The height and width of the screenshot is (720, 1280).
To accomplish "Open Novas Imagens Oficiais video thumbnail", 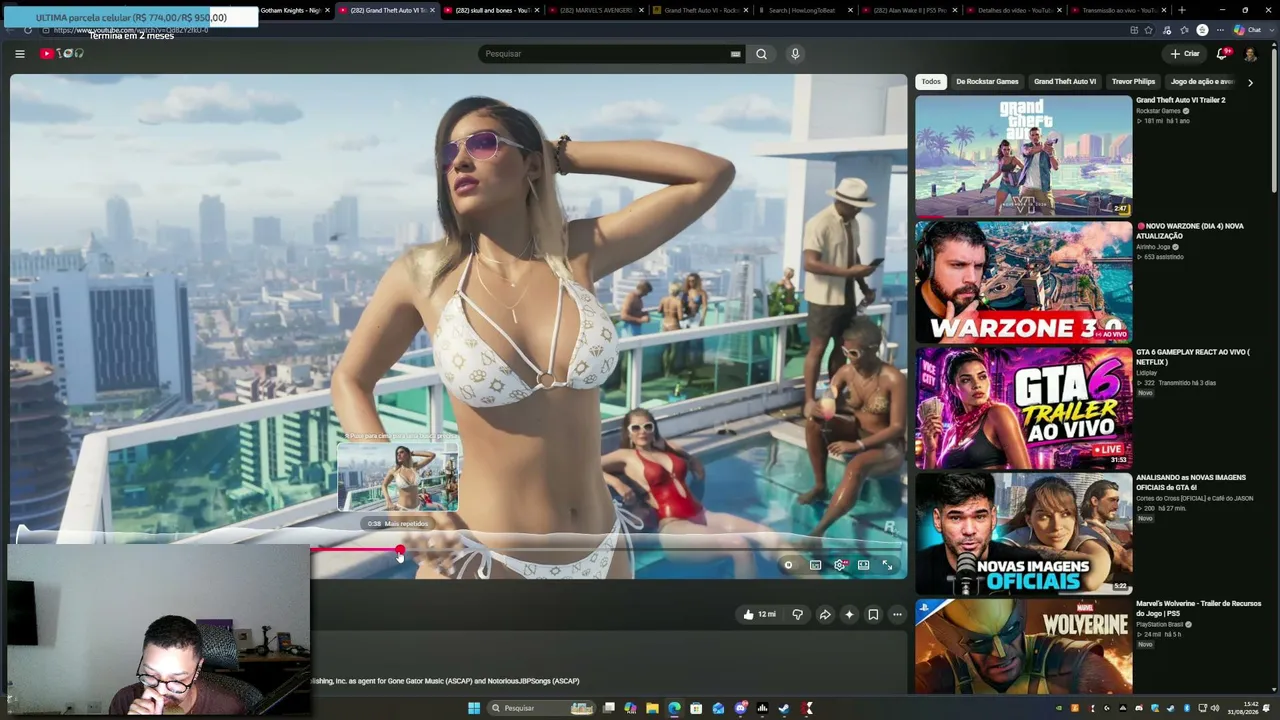I will click(1024, 534).
